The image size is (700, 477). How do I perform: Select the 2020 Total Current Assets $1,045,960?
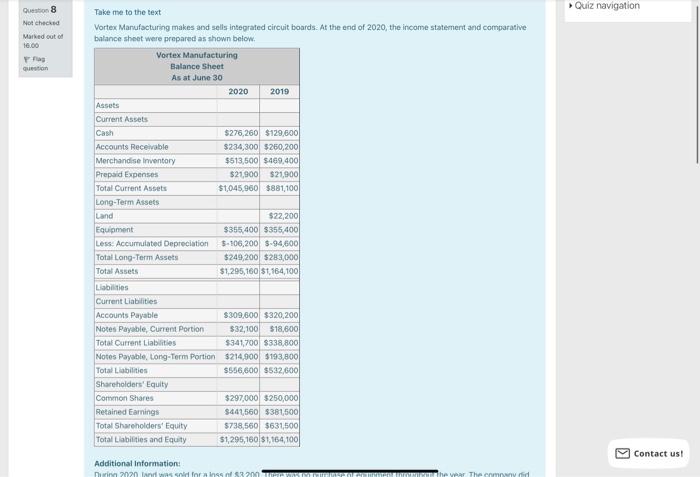coord(238,188)
